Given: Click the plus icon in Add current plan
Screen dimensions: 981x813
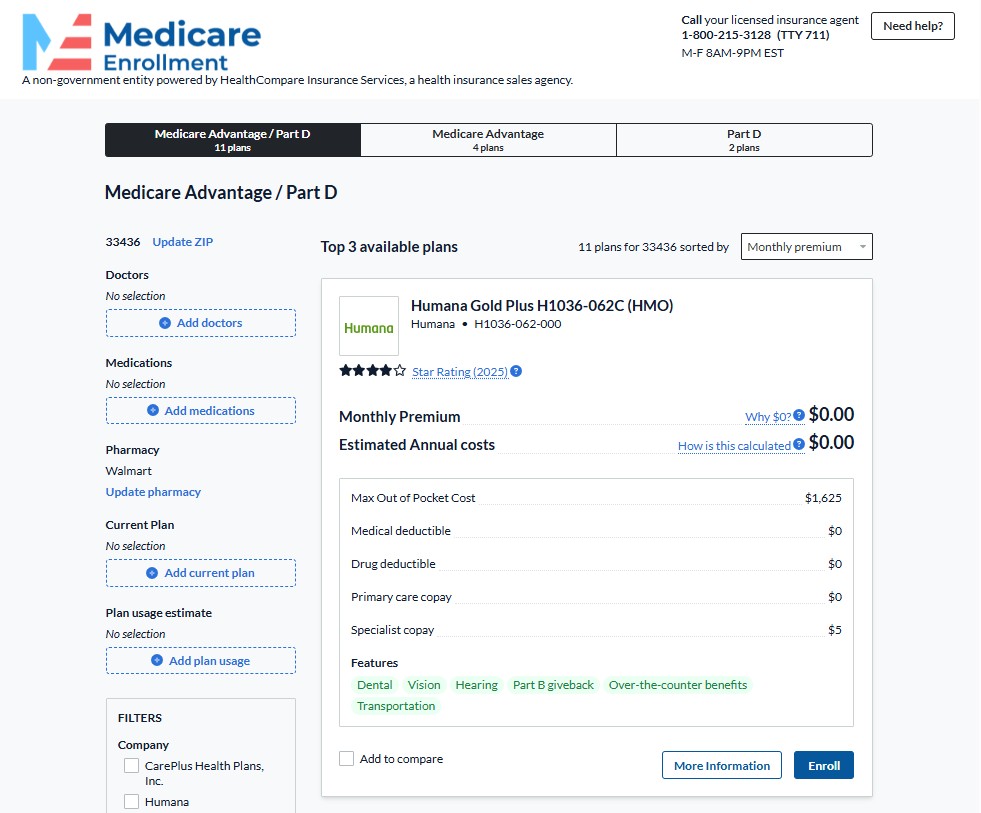Looking at the screenshot, I should (152, 573).
